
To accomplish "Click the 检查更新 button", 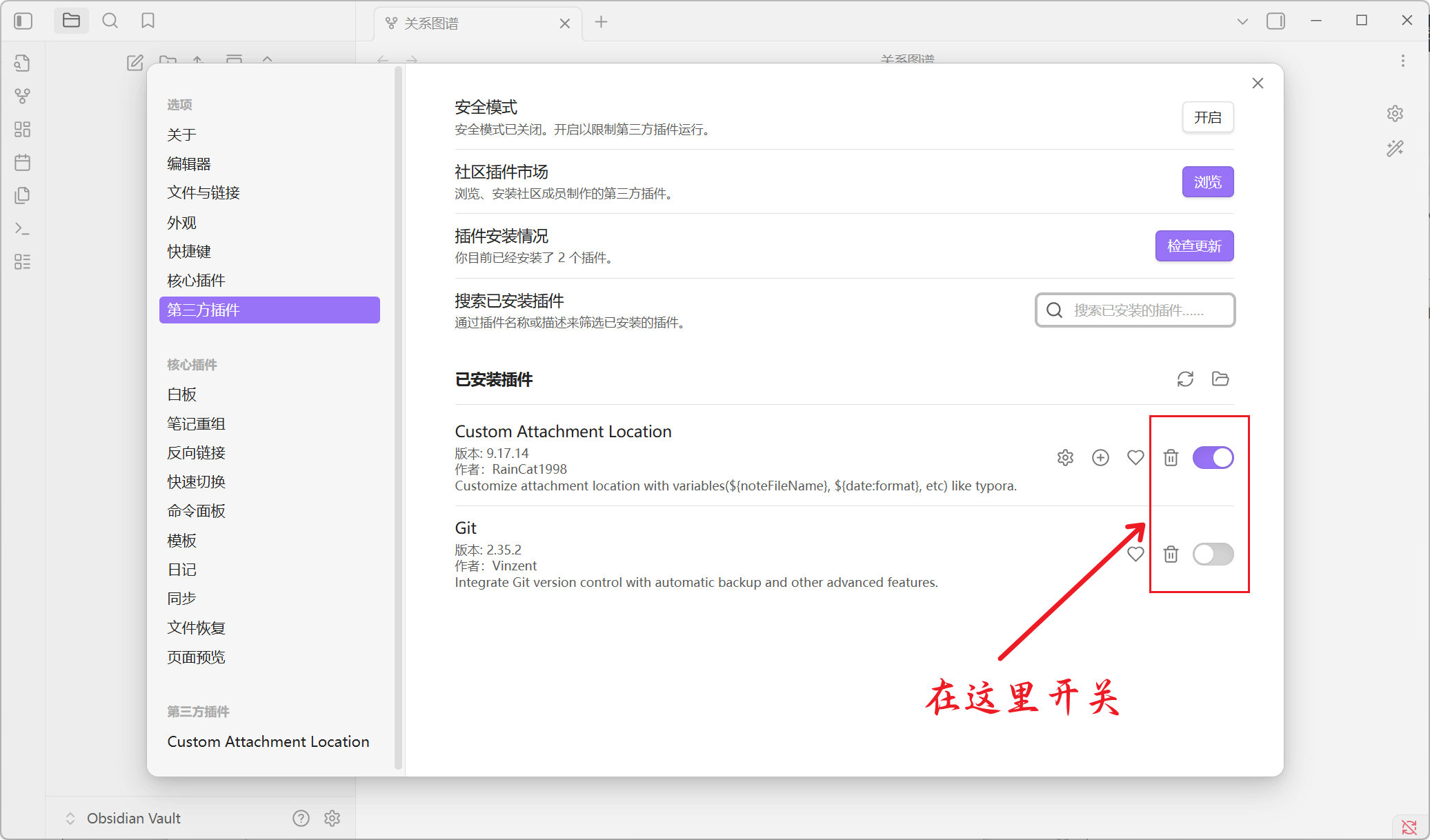I will [1194, 246].
